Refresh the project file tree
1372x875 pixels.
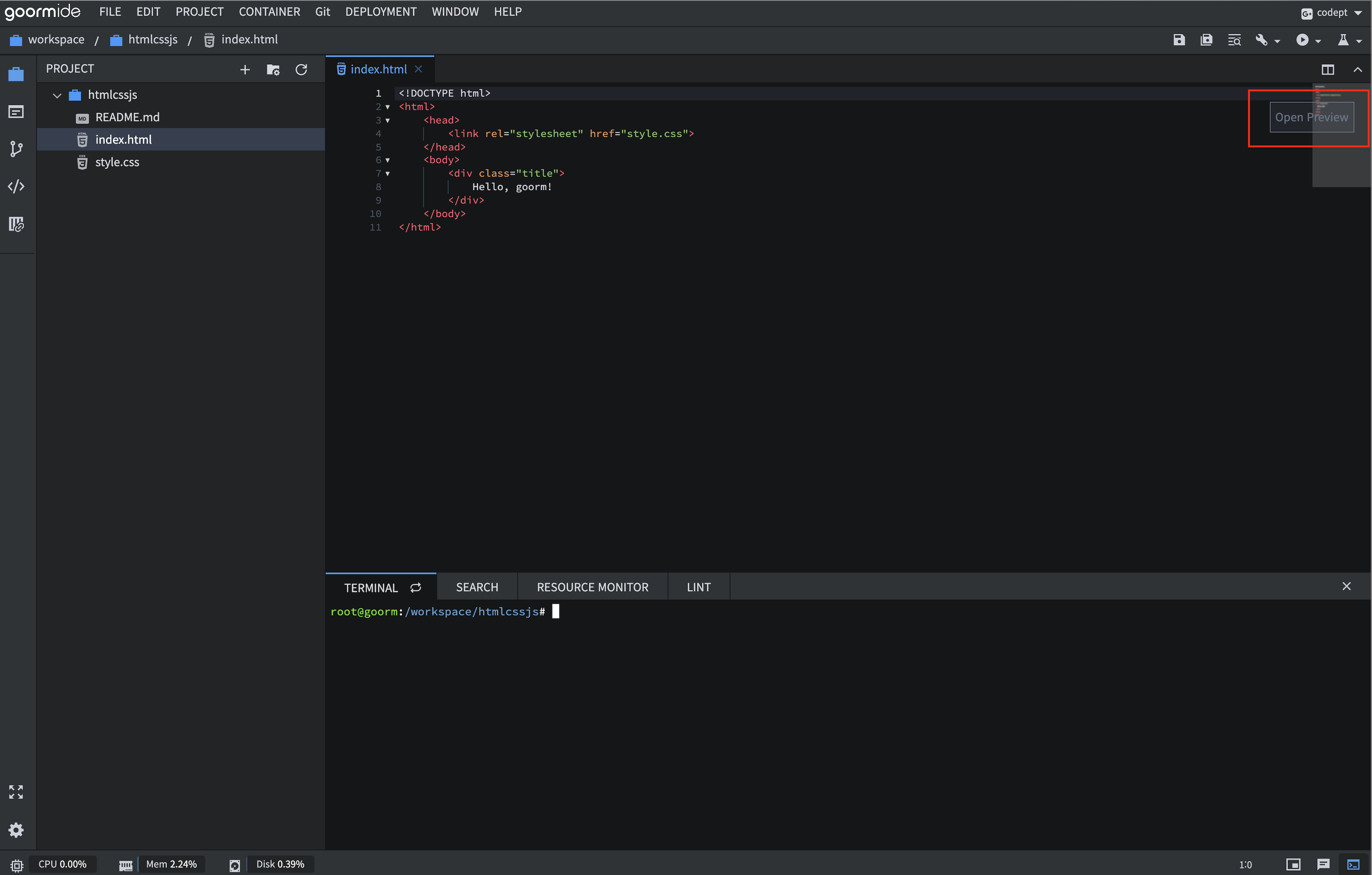[301, 69]
